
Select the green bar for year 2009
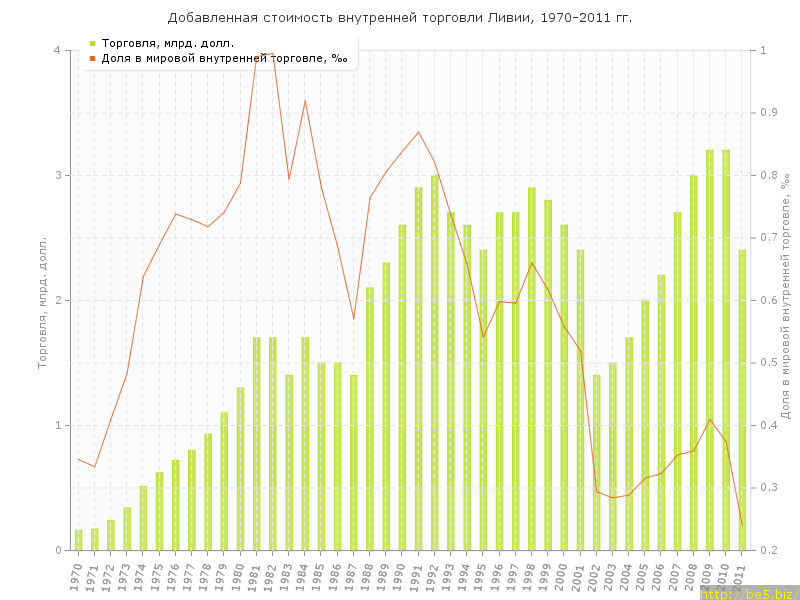(709, 350)
